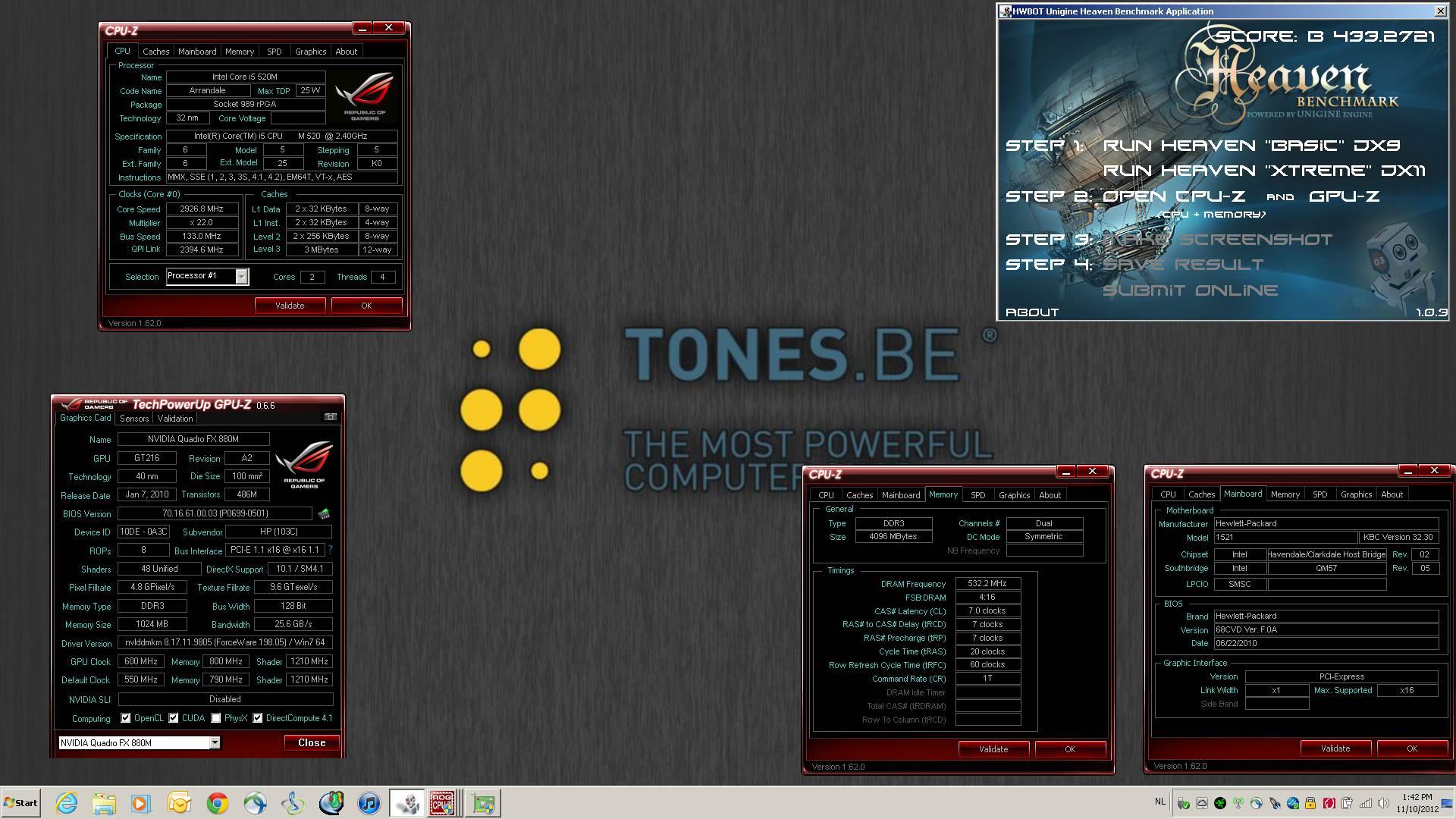This screenshot has height=819, width=1456.
Task: Open Mainboard tab in the top-left CPU-Z window
Action: 197,52
